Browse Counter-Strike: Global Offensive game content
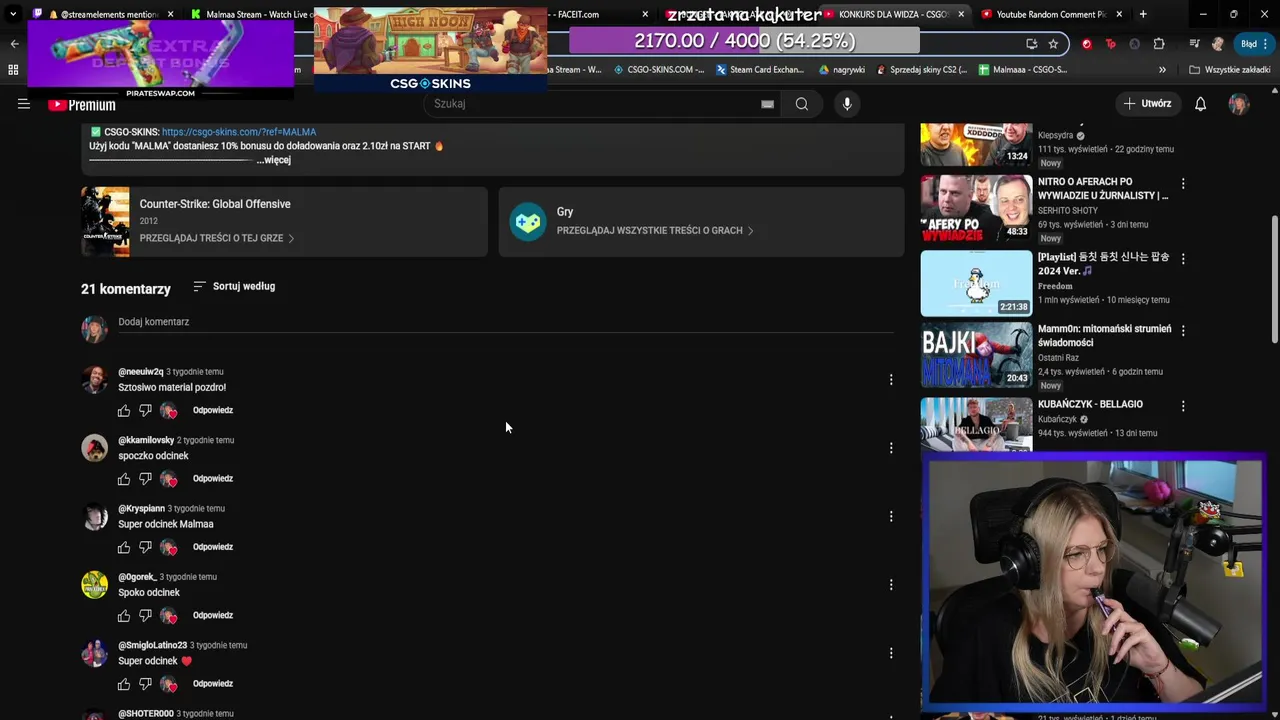 click(284, 222)
